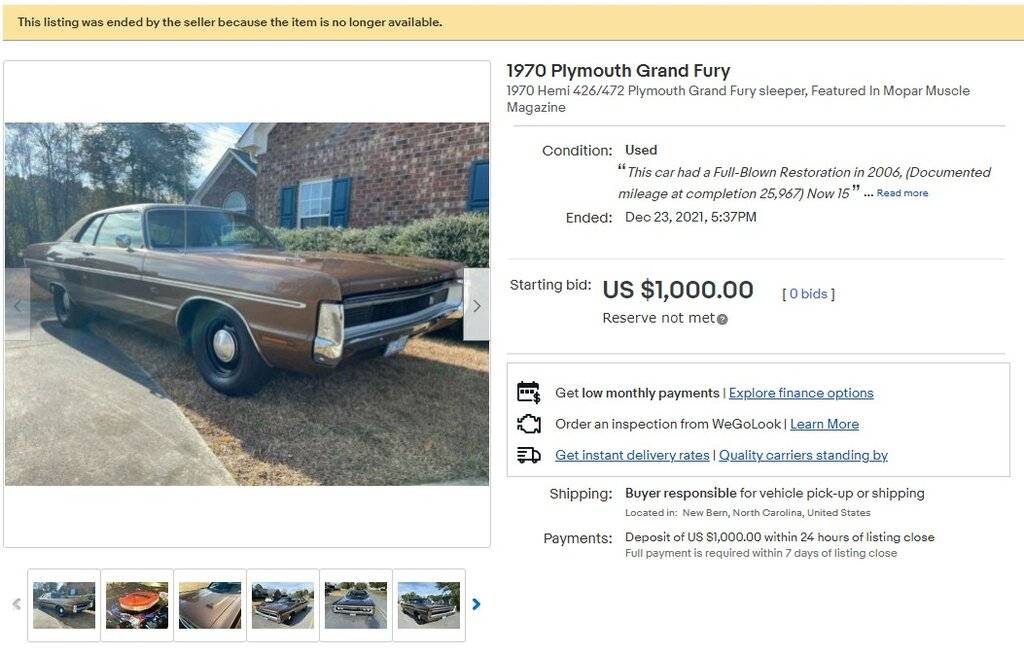Open Explore finance options

[801, 392]
